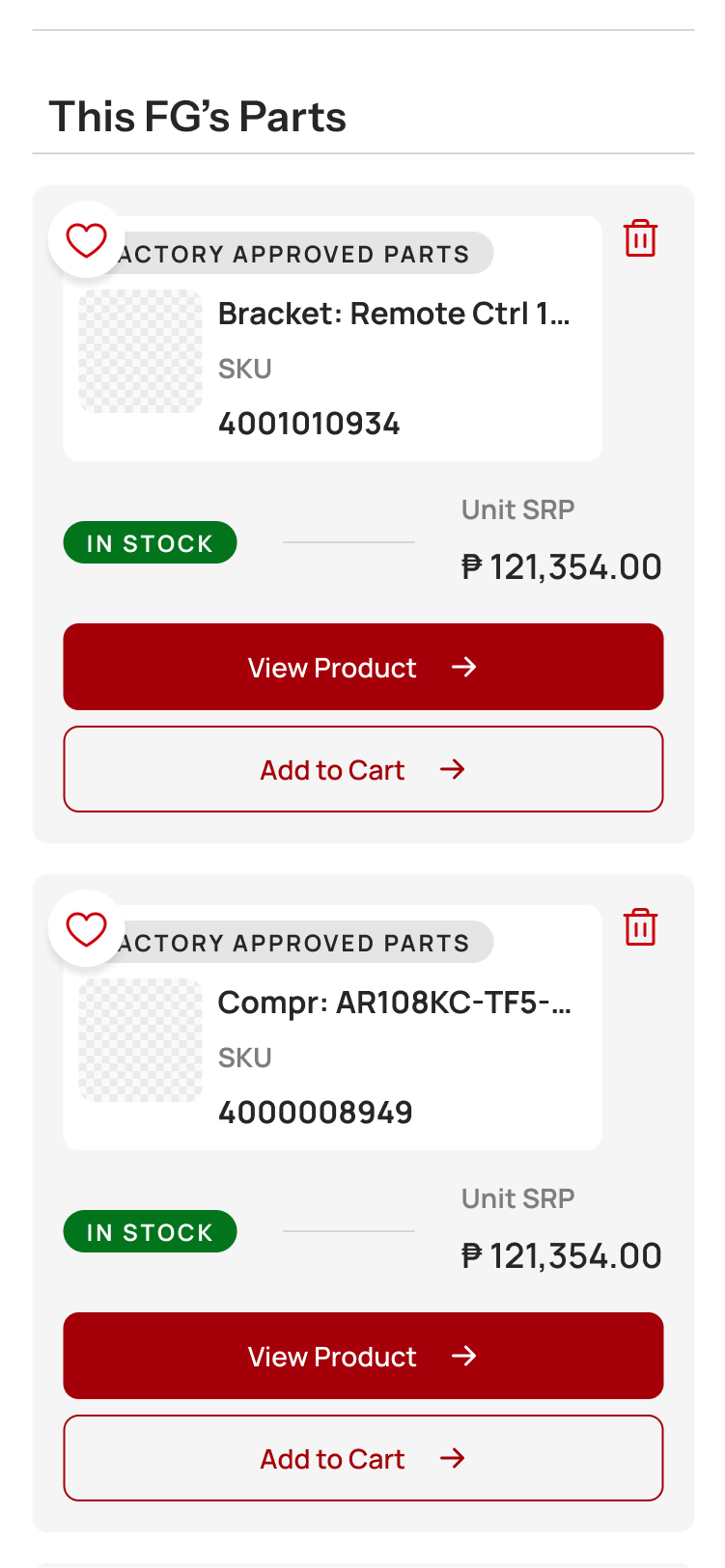Add the Bracket: Remote Ctrl part to cart
The width and height of the screenshot is (725, 1568).
(363, 769)
